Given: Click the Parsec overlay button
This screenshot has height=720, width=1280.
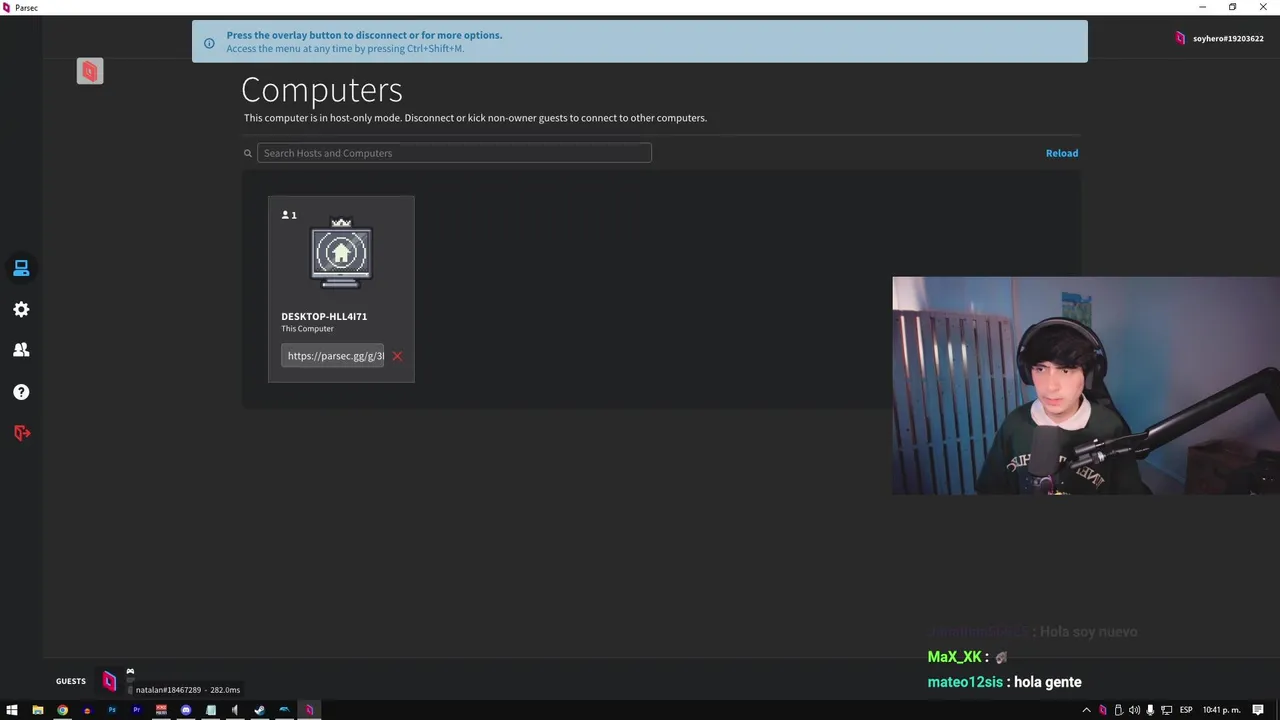Looking at the screenshot, I should (x=90, y=71).
